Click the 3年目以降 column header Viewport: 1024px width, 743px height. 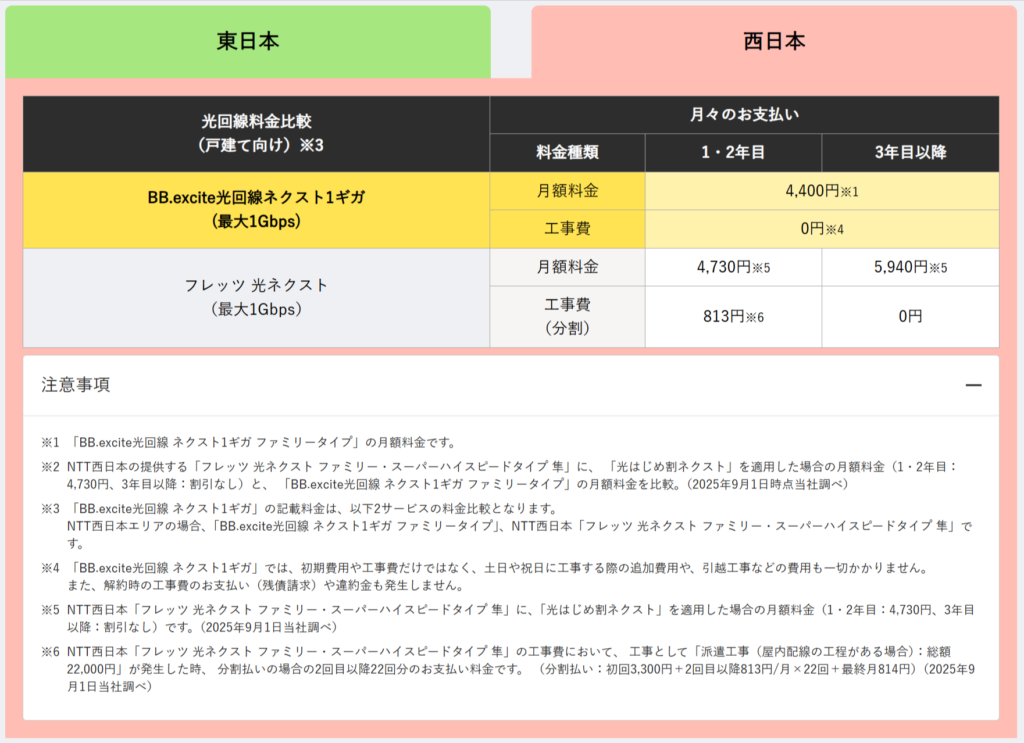[910, 153]
